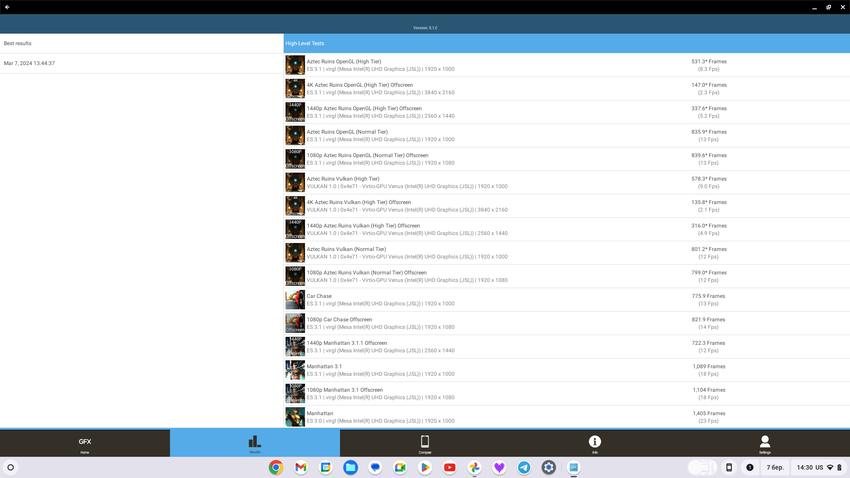Open Aztec Ruins OpenGL (High Tier) thumbnail
Screen dimensions: 850x478
click(295, 65)
